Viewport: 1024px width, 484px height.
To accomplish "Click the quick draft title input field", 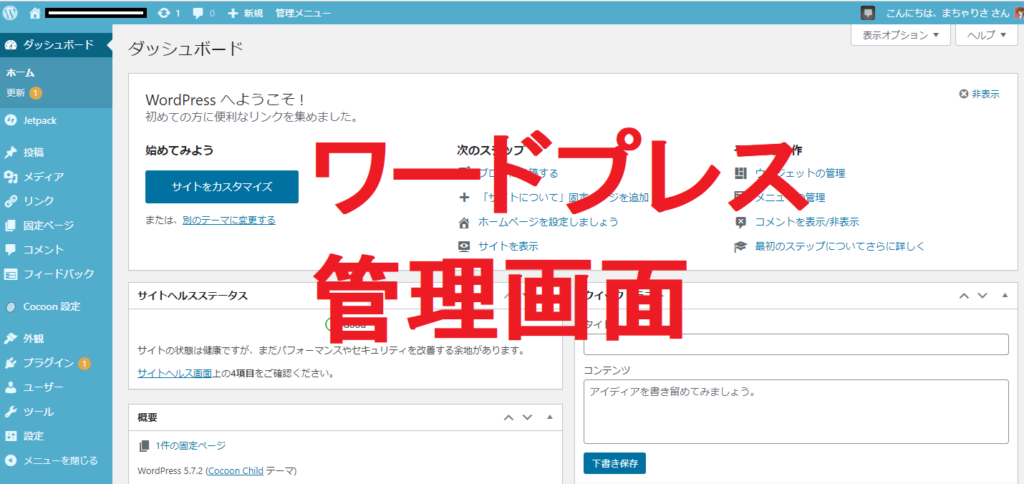I will pyautogui.click(x=796, y=344).
